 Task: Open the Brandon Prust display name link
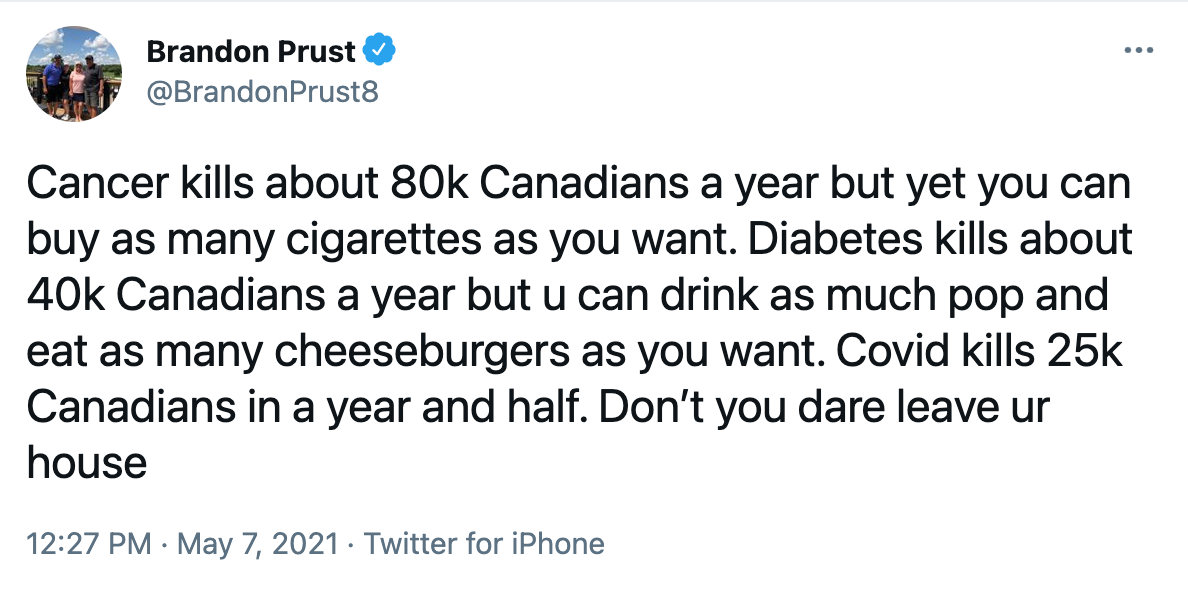click(251, 52)
